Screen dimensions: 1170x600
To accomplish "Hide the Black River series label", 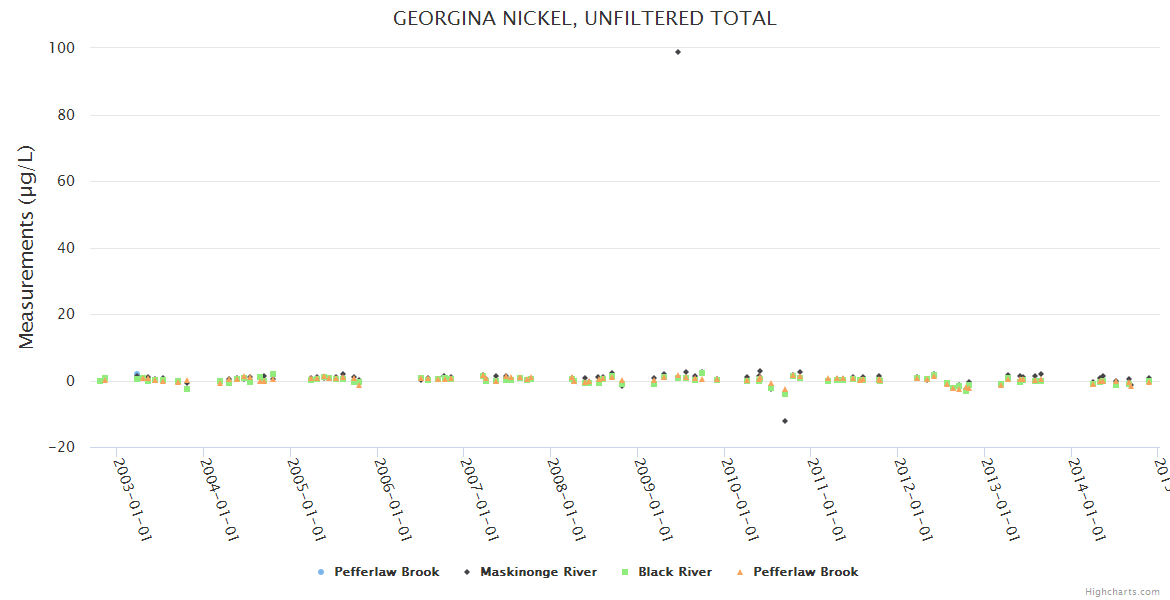I will point(675,572).
